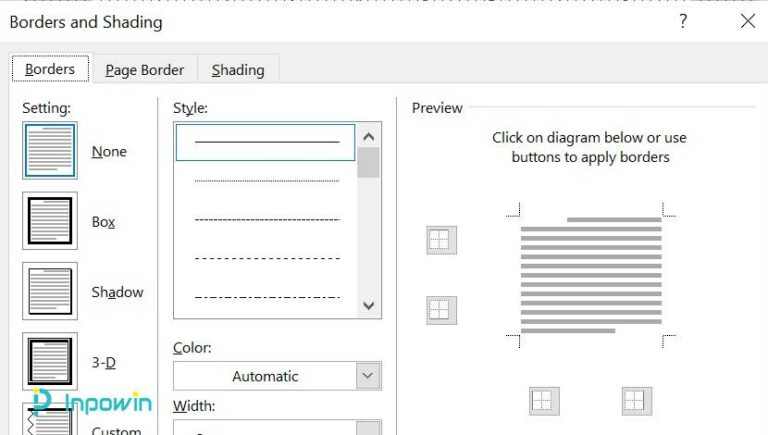Toggle the left border button under Preview
The height and width of the screenshot is (435, 768).
(544, 401)
